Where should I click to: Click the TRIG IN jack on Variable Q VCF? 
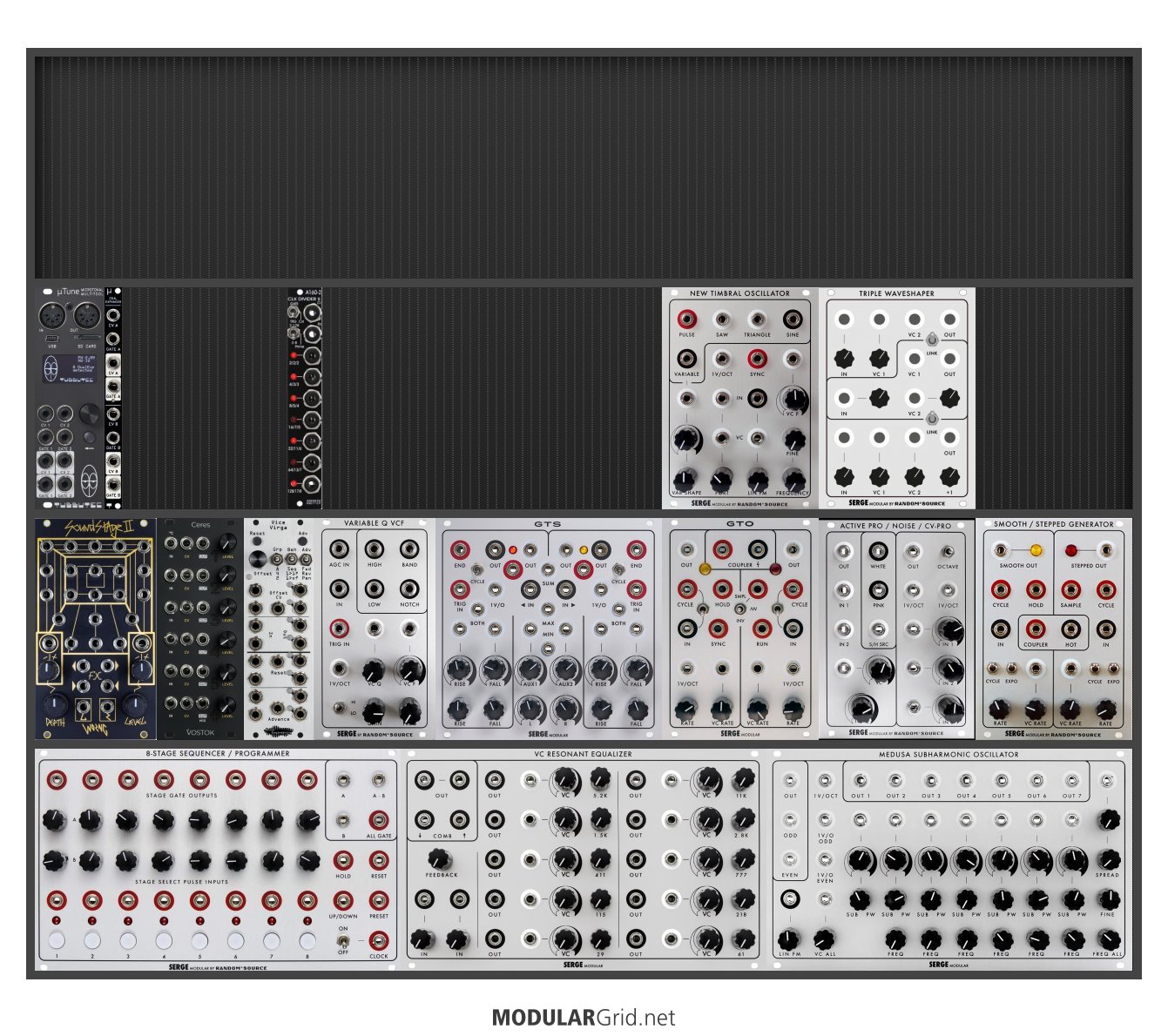click(x=339, y=629)
